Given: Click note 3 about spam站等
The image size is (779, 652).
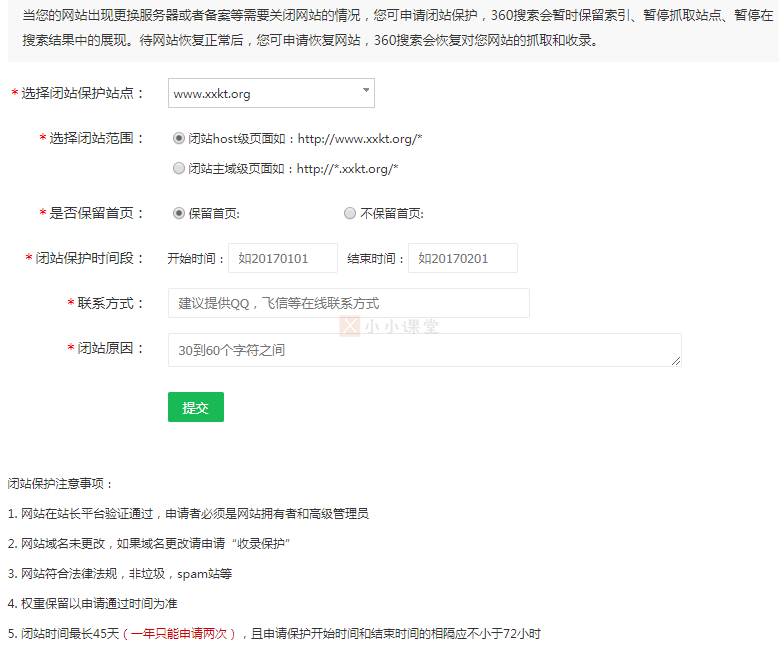Looking at the screenshot, I should click(x=120, y=573).
